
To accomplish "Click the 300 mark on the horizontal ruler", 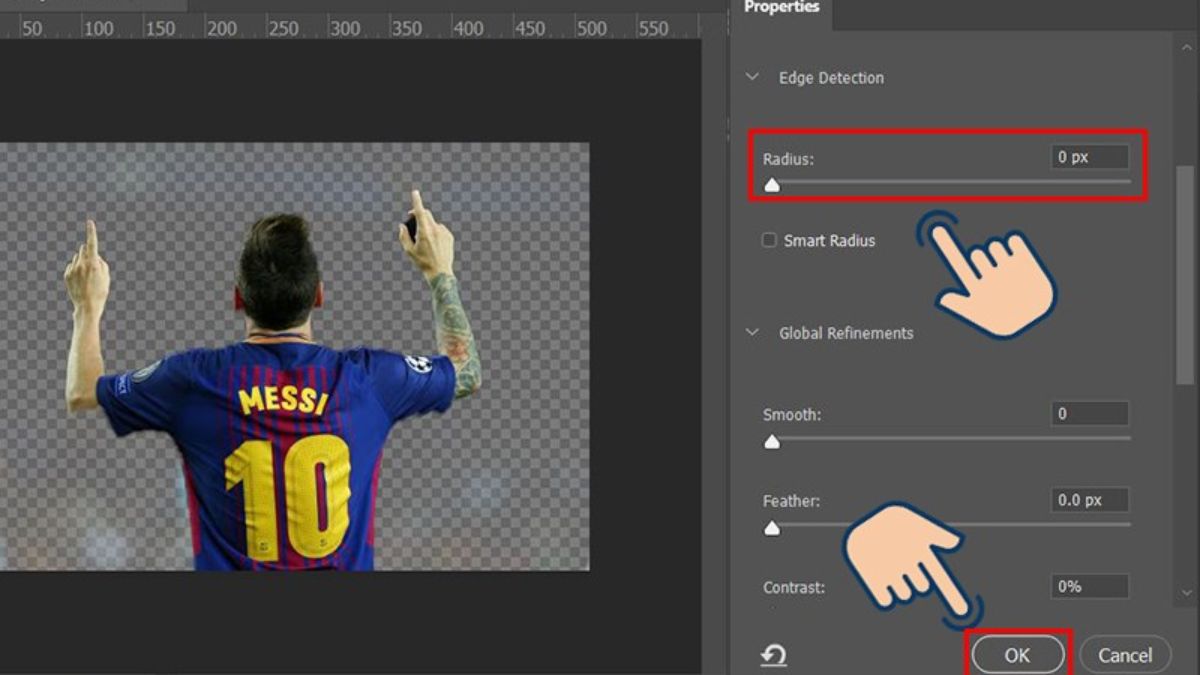I will [344, 29].
